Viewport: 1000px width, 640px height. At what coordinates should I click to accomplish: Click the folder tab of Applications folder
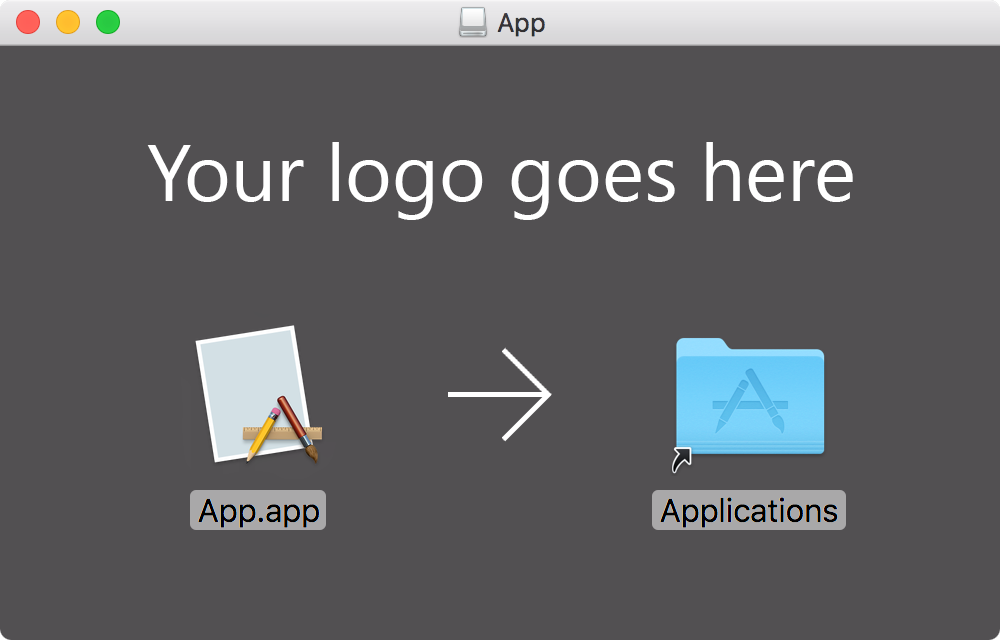click(702, 344)
